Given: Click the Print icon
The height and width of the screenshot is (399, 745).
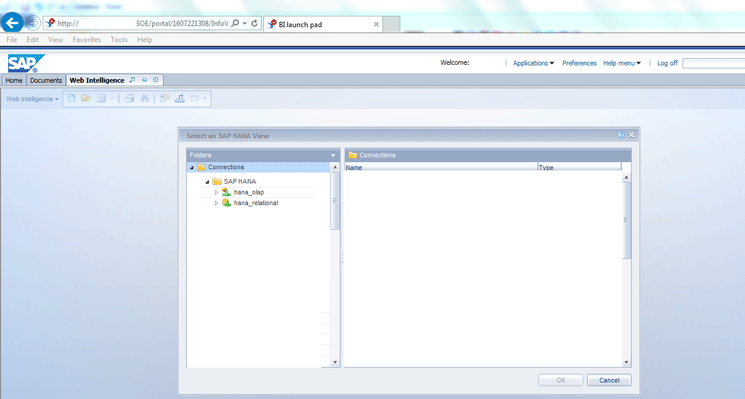Looking at the screenshot, I should click(x=129, y=98).
